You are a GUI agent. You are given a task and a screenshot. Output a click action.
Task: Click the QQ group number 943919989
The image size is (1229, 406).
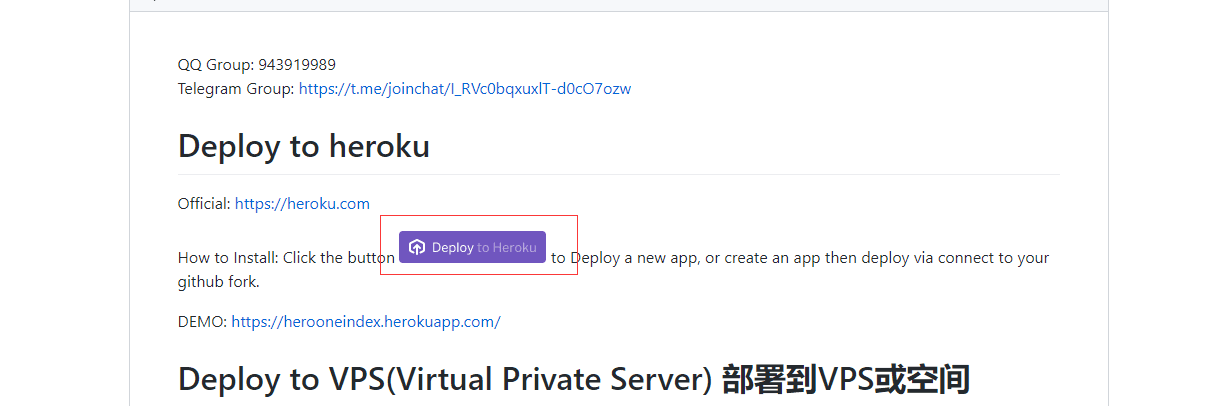pos(297,65)
